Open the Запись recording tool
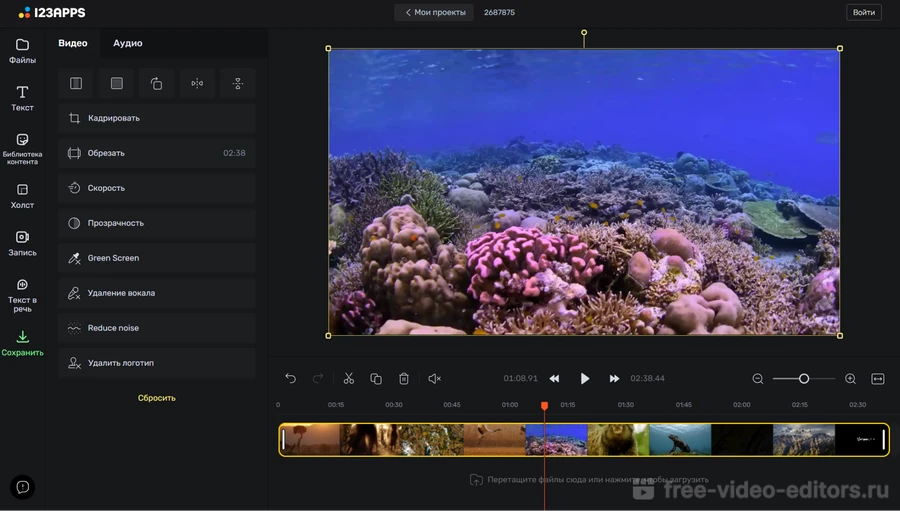The width and height of the screenshot is (900, 511). 22,243
